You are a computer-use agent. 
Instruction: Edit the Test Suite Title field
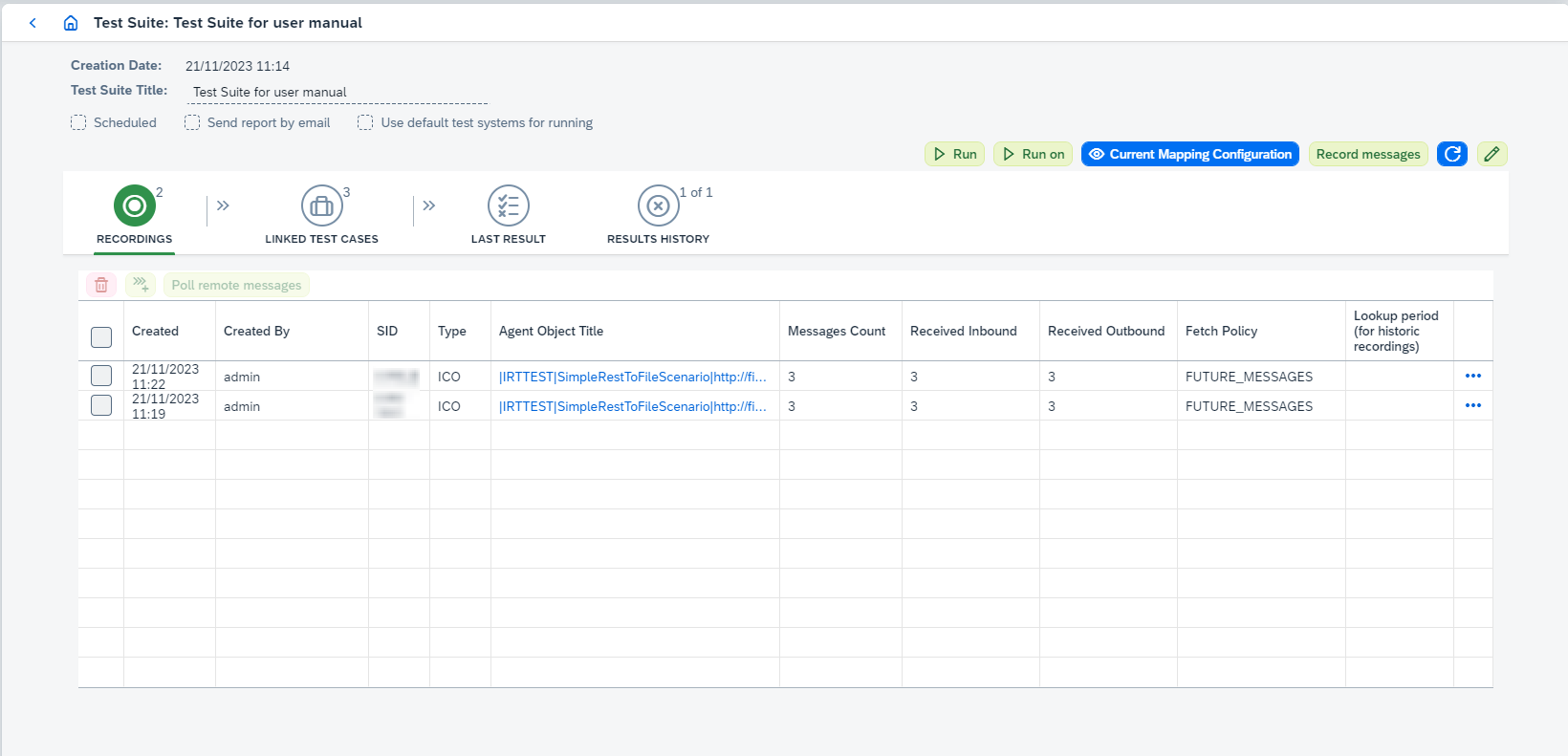coord(338,93)
